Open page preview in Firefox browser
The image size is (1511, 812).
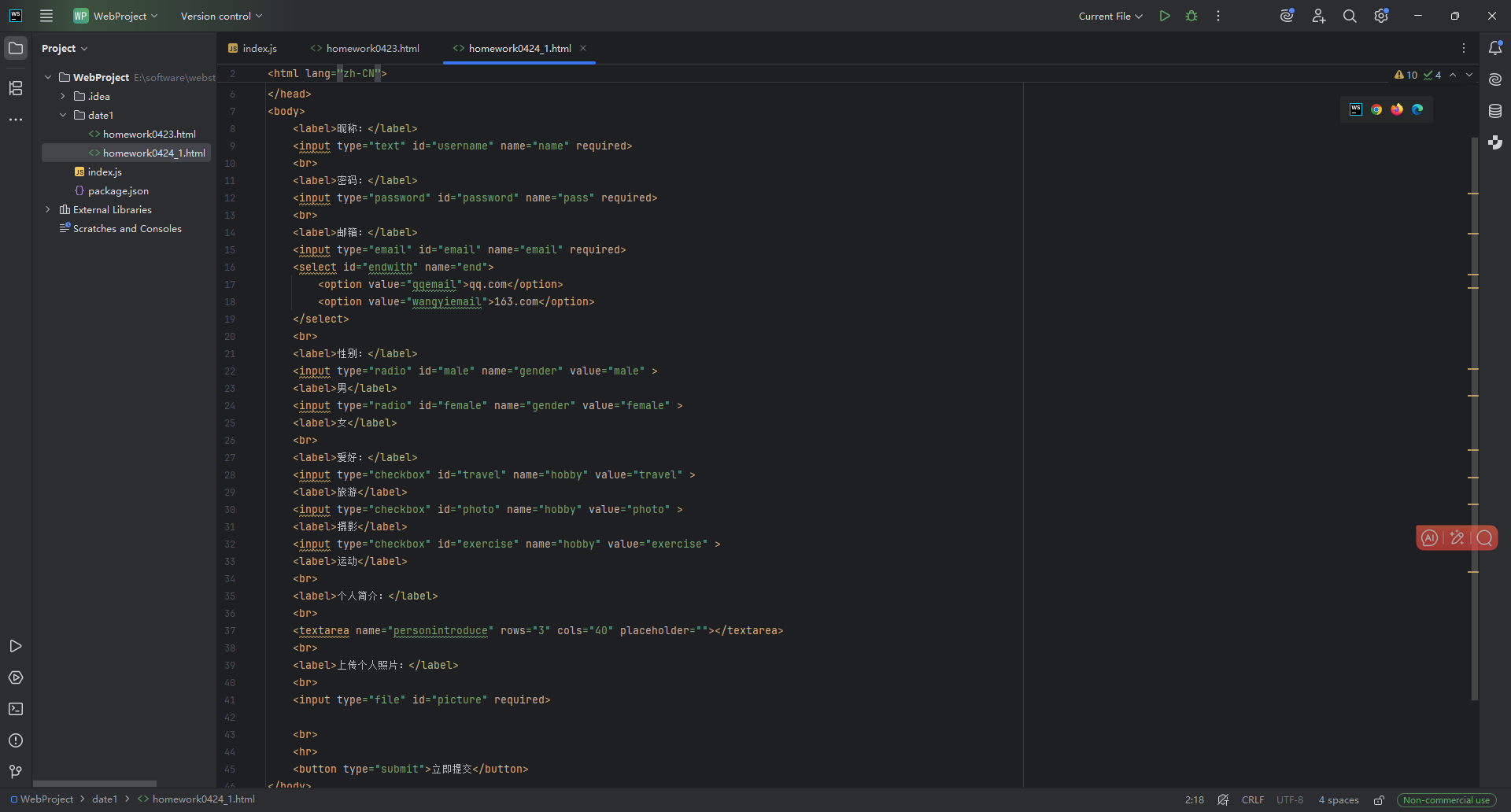[x=1397, y=109]
